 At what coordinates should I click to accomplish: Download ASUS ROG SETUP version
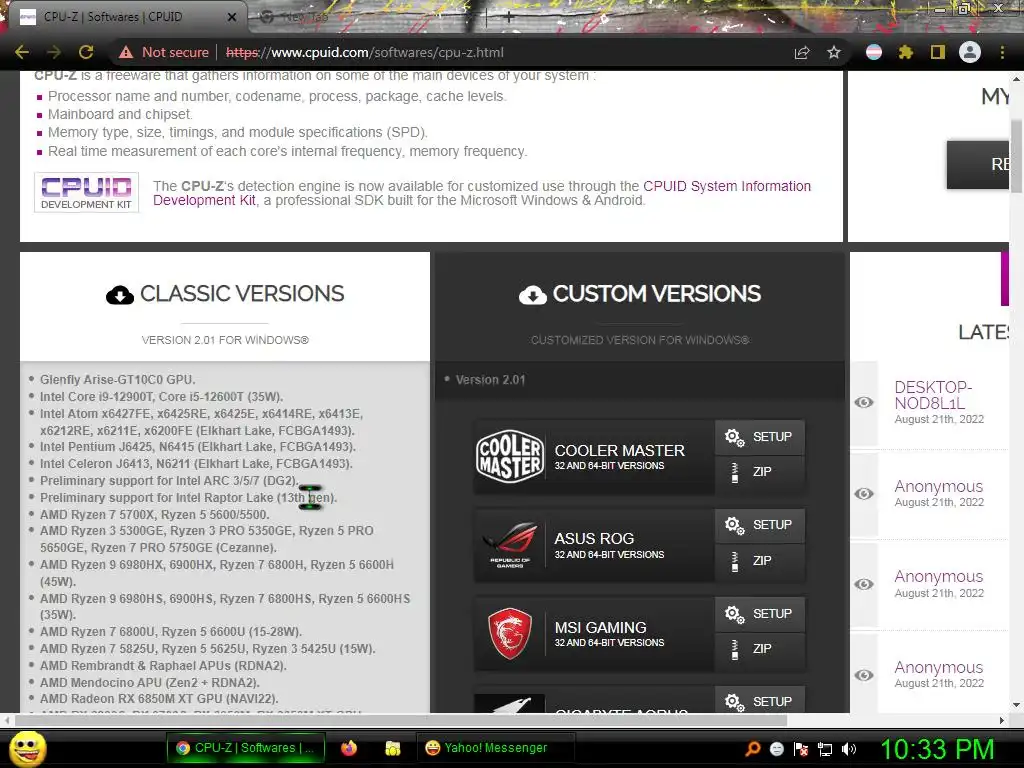(760, 525)
